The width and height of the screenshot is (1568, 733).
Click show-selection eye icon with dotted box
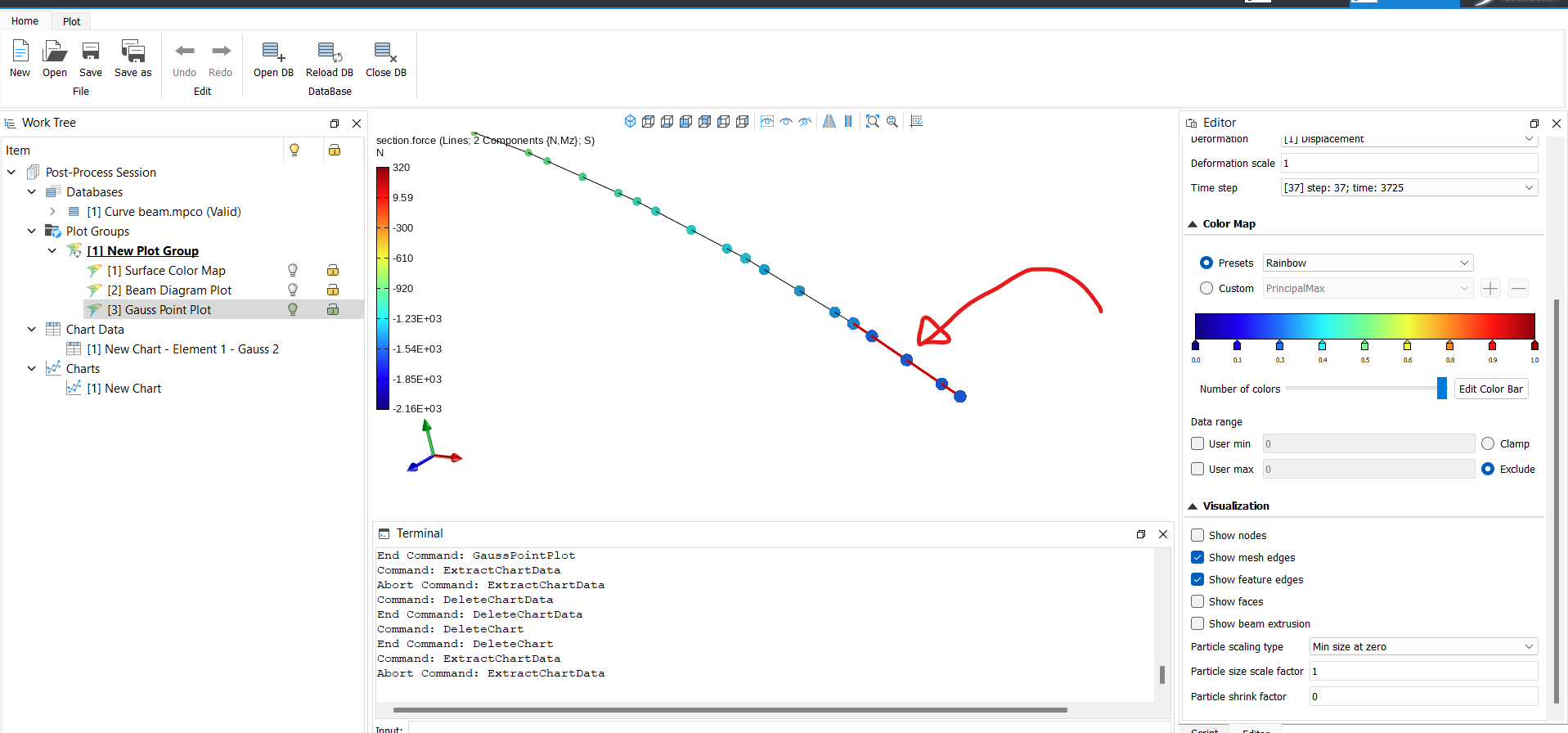[767, 121]
